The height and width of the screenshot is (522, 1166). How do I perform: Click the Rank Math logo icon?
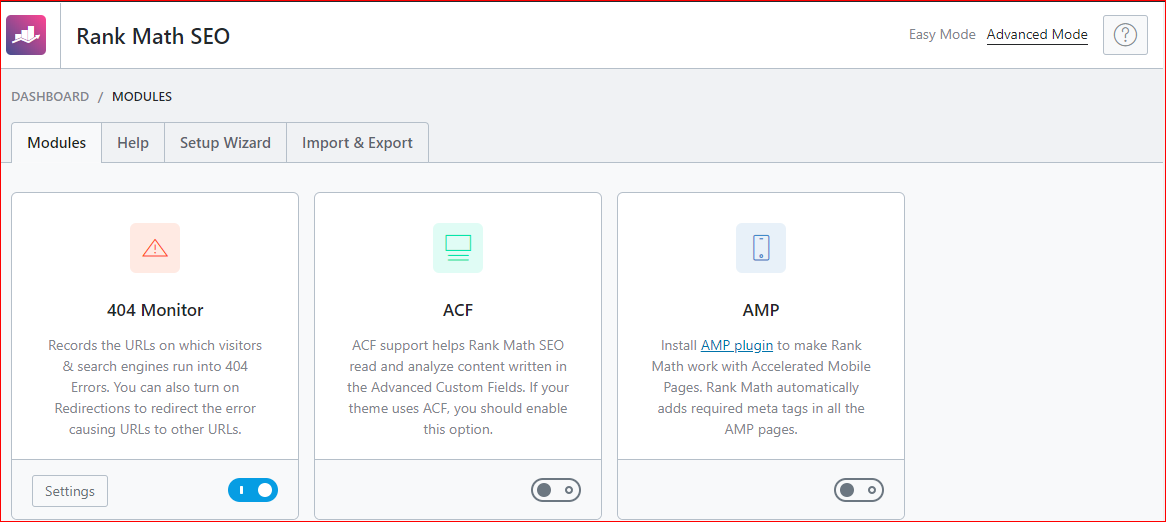click(x=26, y=35)
